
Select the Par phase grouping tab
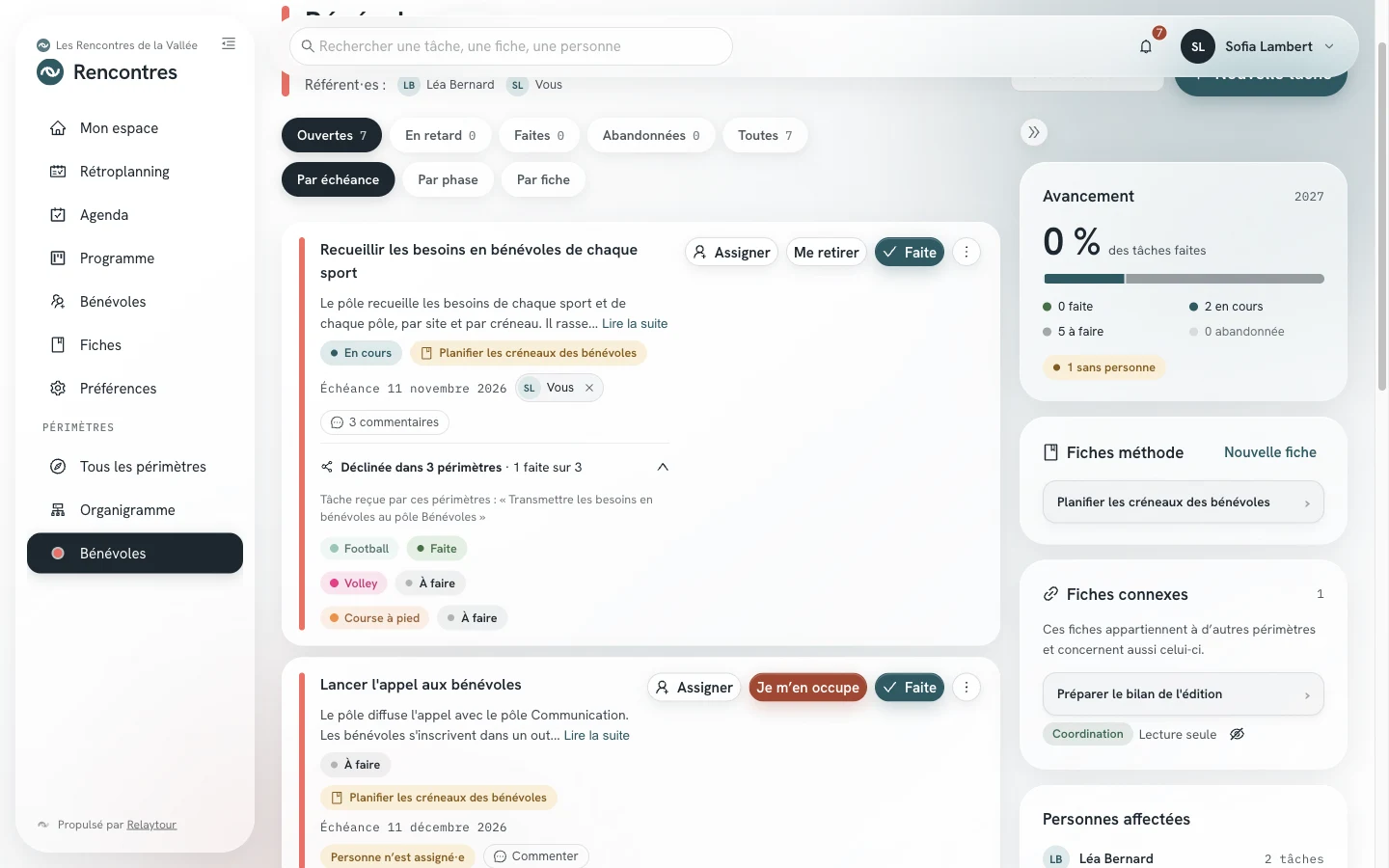tap(448, 179)
